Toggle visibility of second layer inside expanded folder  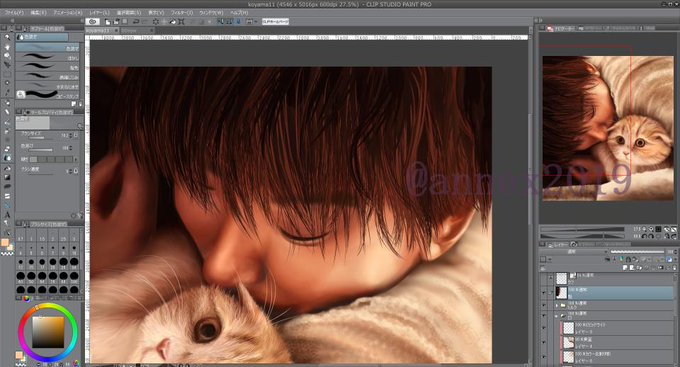click(544, 342)
